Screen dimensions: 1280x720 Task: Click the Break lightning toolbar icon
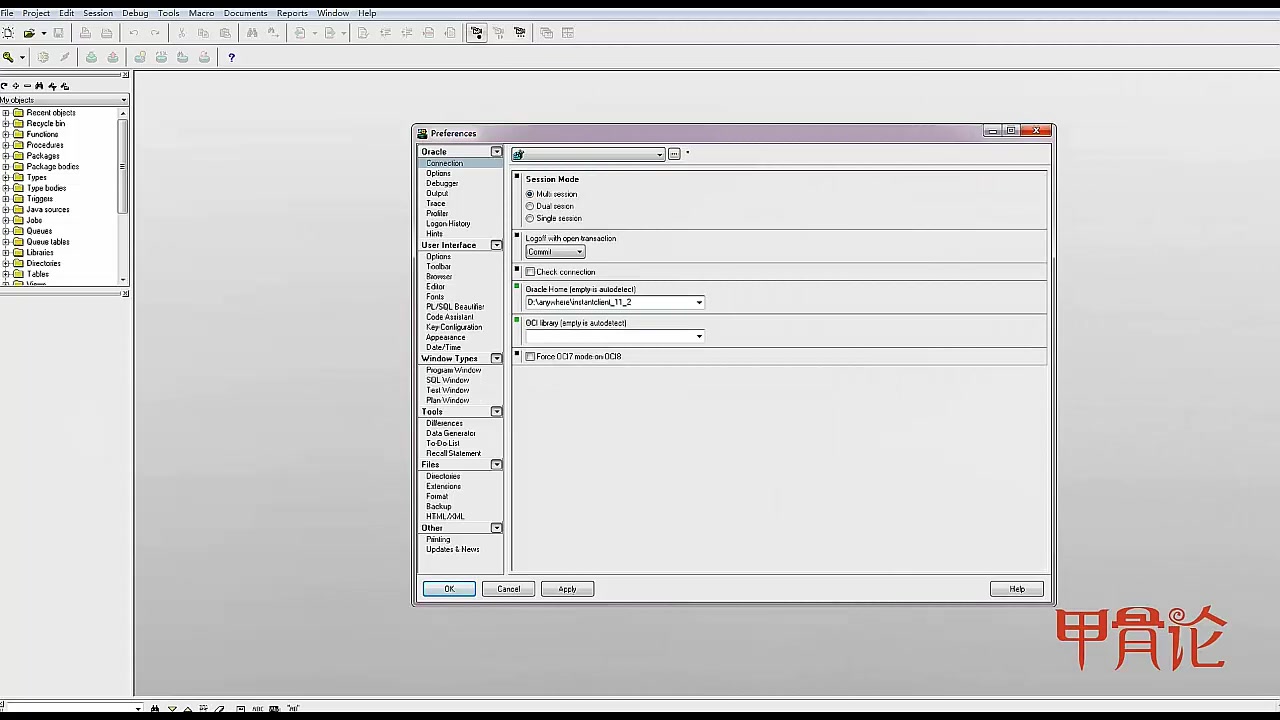(x=64, y=57)
